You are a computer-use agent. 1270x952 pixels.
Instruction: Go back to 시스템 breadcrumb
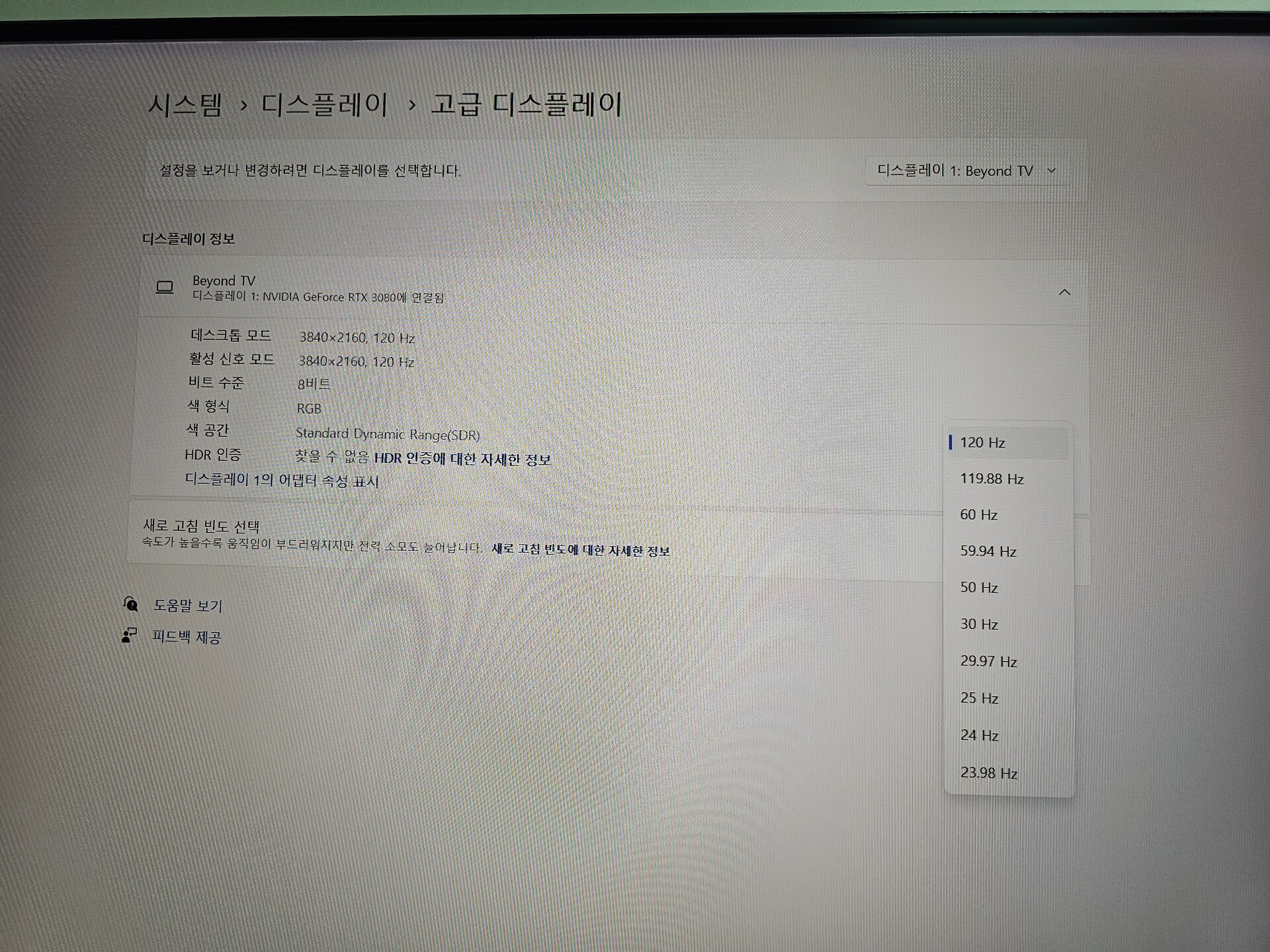pyautogui.click(x=185, y=105)
